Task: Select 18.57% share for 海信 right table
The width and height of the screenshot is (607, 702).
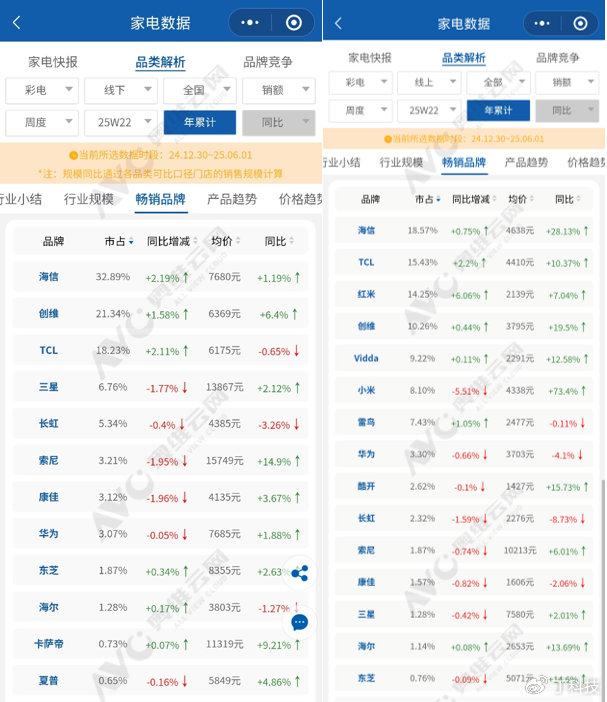Action: pos(423,231)
